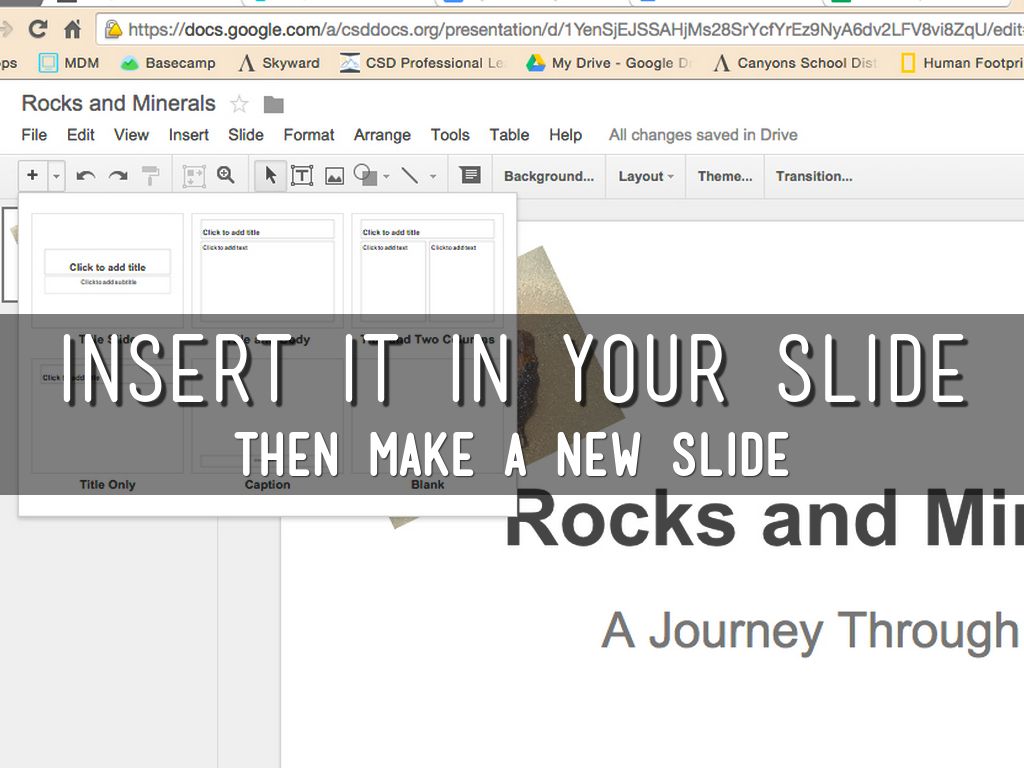Open the shape tool dropdown
The image size is (1024, 768).
(x=387, y=177)
